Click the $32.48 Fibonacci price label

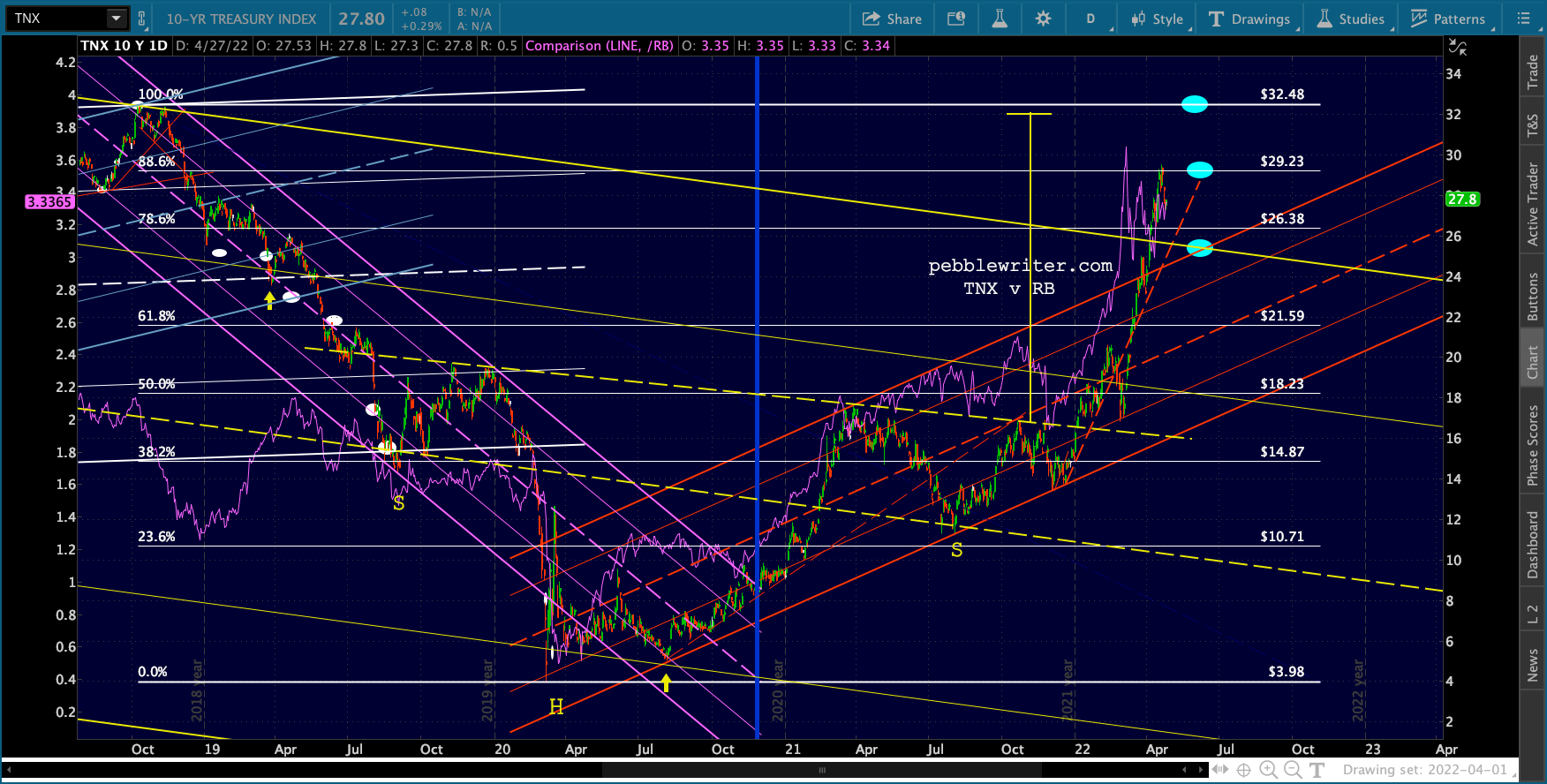coord(1282,94)
